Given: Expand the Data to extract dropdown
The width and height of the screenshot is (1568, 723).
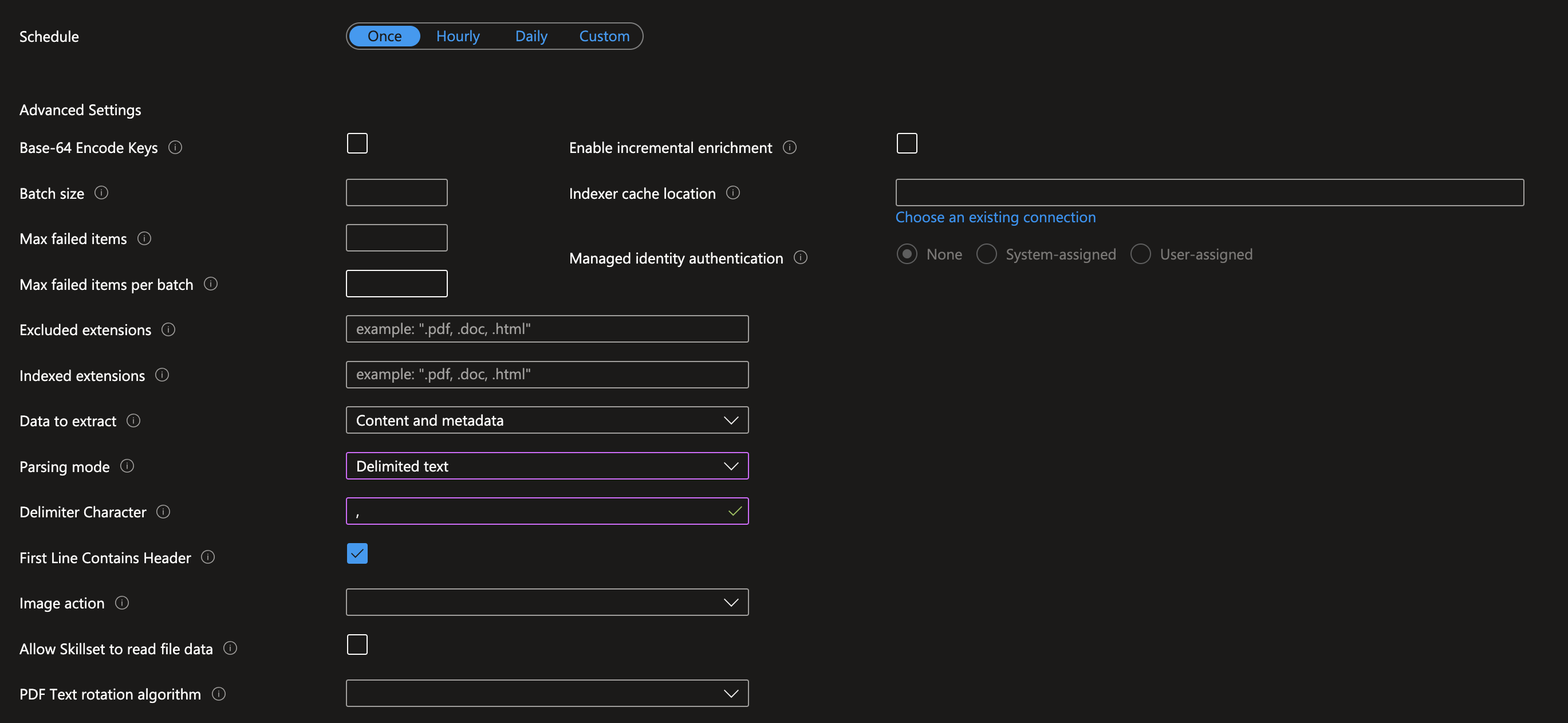Looking at the screenshot, I should pyautogui.click(x=546, y=421).
